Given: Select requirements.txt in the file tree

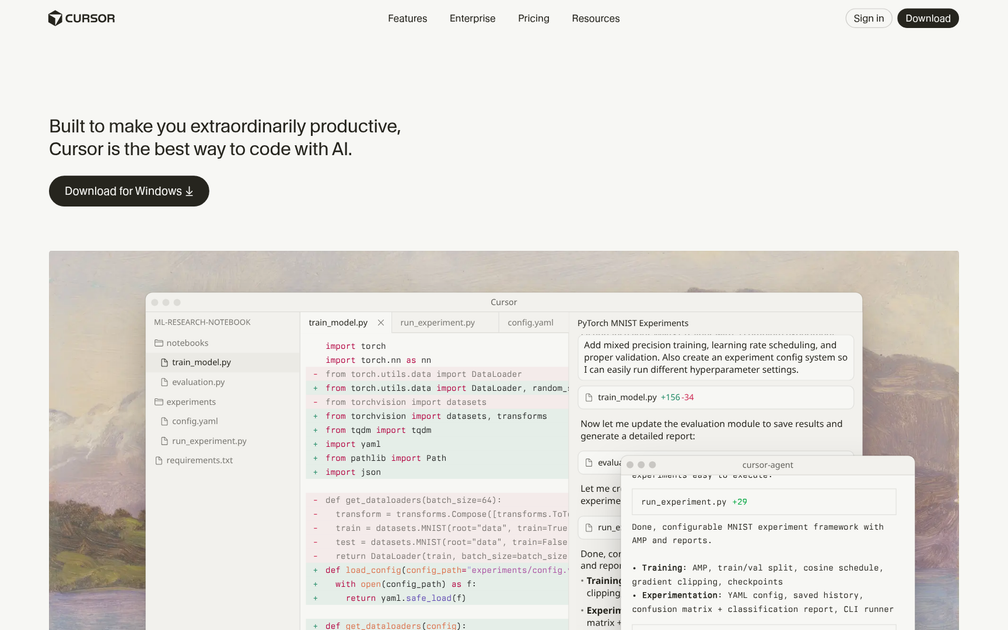Looking at the screenshot, I should (201, 459).
